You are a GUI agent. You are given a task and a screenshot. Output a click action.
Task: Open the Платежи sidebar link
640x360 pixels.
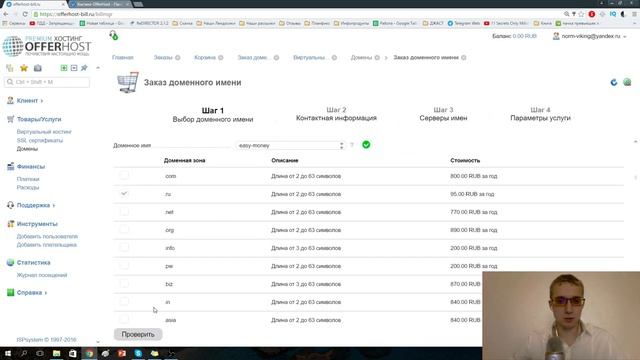pos(28,179)
